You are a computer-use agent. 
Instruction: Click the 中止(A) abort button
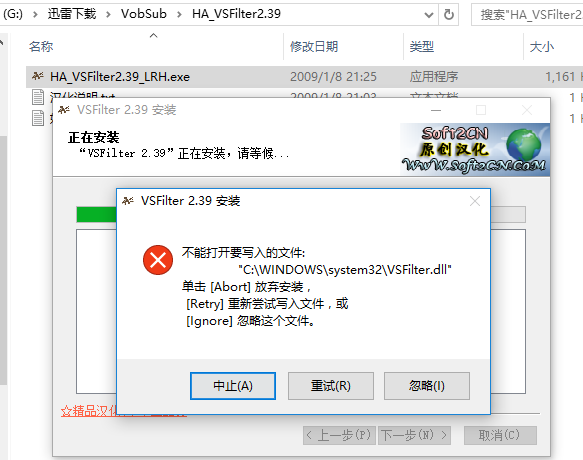(x=233, y=386)
